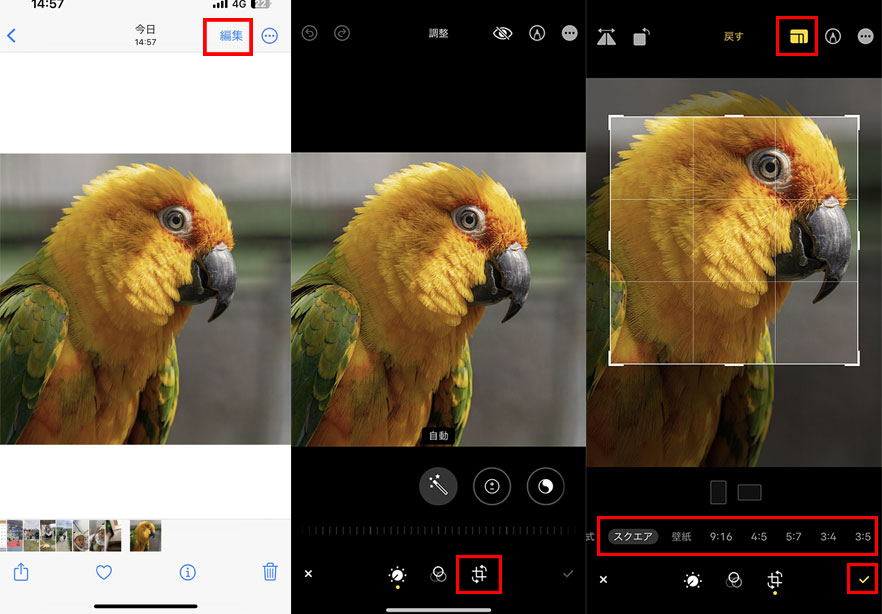Tap the auto-enhance magic wand icon
Viewport: 882px width, 614px height.
point(438,486)
